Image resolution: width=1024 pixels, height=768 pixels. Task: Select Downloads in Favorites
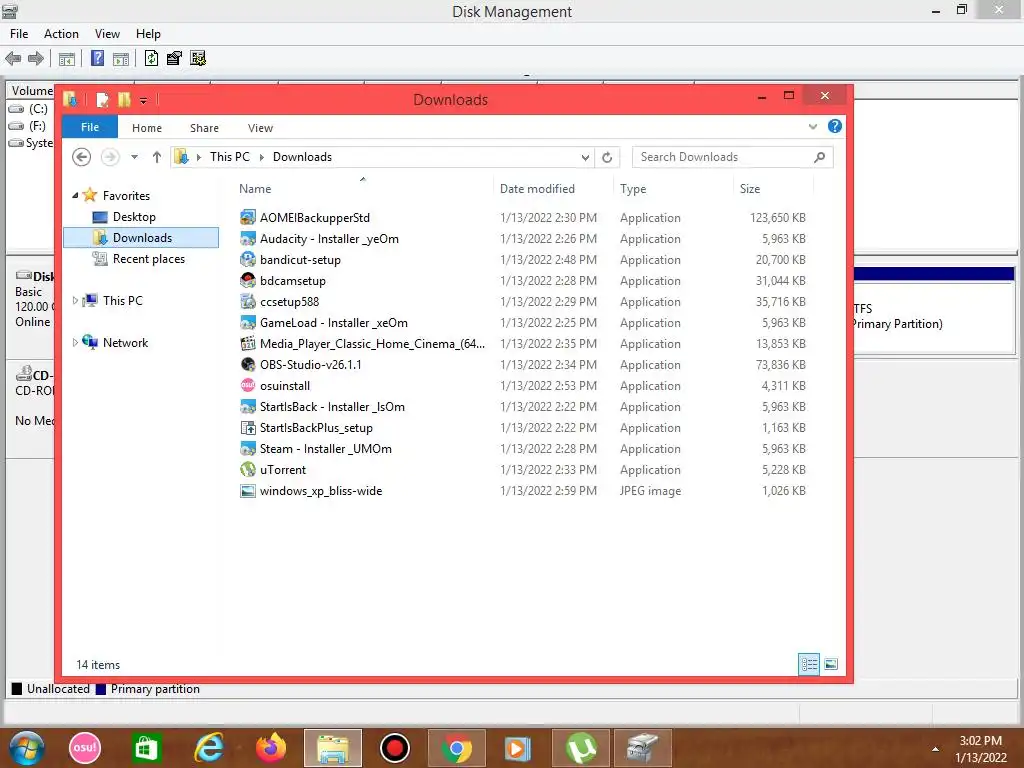[x=142, y=238]
